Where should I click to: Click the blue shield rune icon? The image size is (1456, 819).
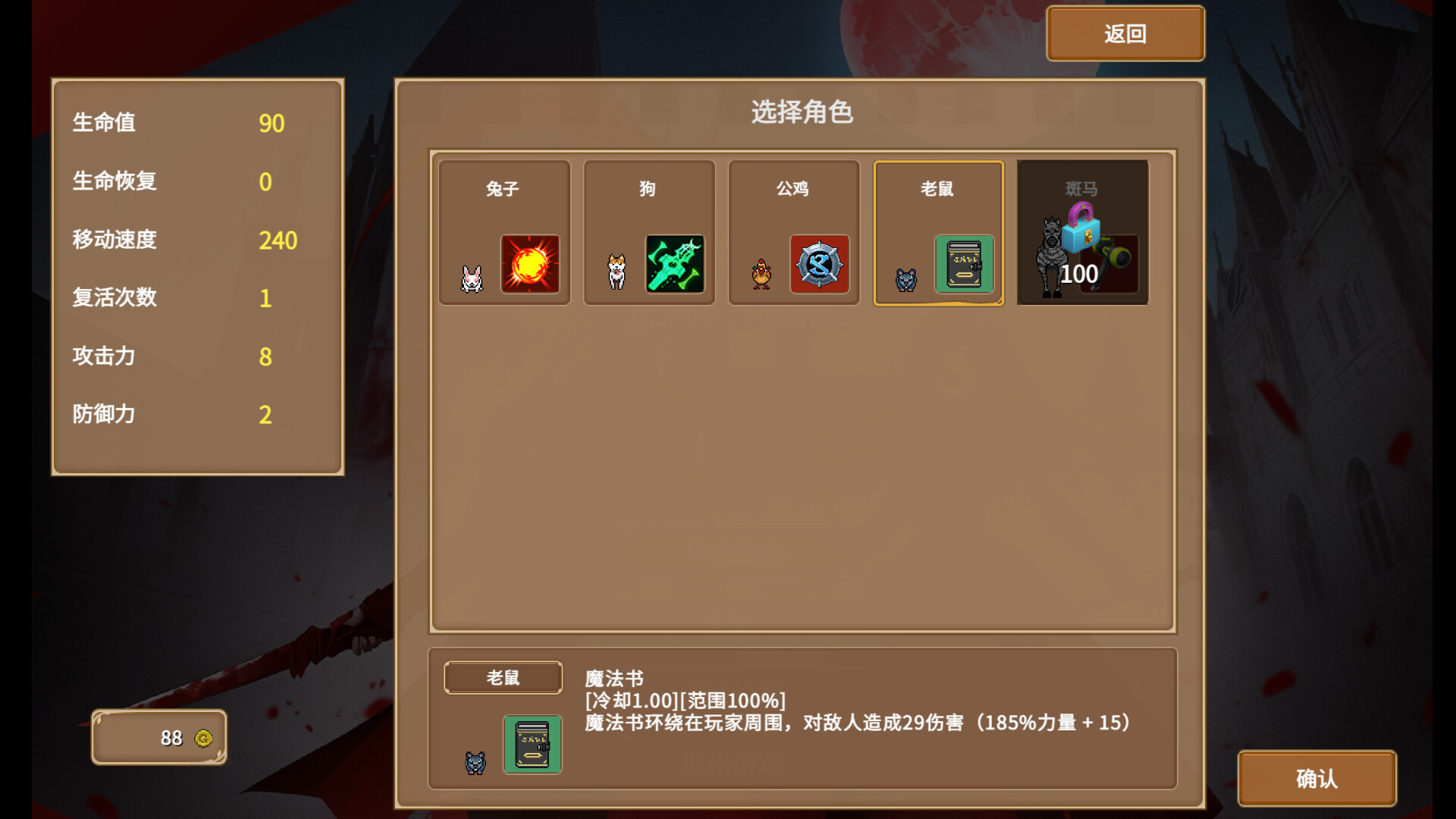pyautogui.click(x=820, y=264)
